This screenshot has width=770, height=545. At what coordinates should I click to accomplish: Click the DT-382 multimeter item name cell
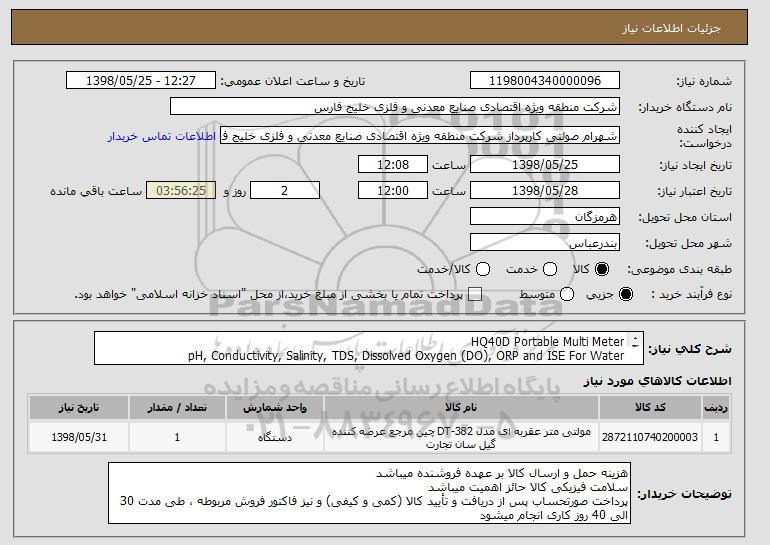461,438
